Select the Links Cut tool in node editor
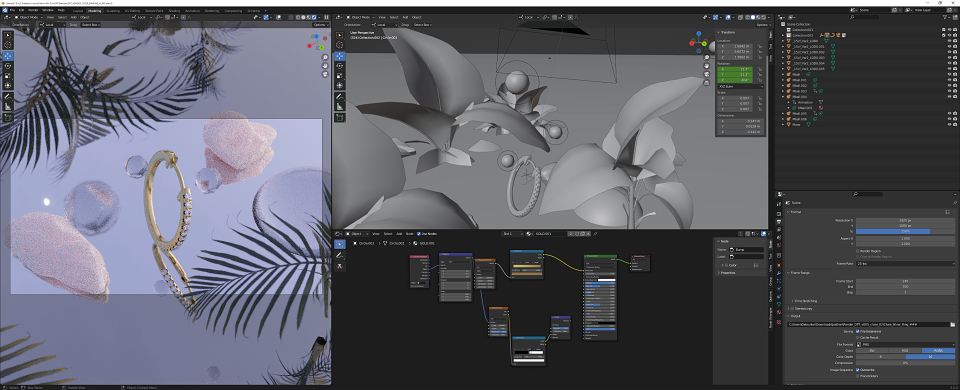 (340, 266)
